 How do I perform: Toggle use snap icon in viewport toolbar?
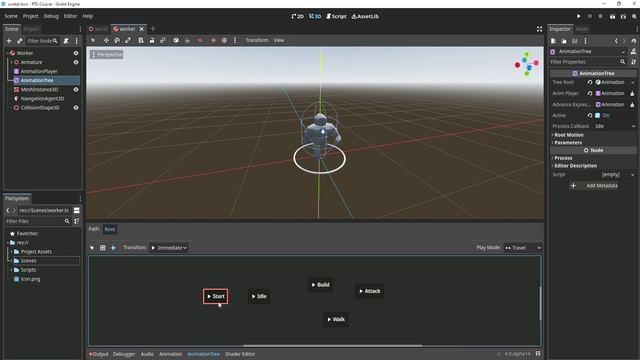pos(187,40)
